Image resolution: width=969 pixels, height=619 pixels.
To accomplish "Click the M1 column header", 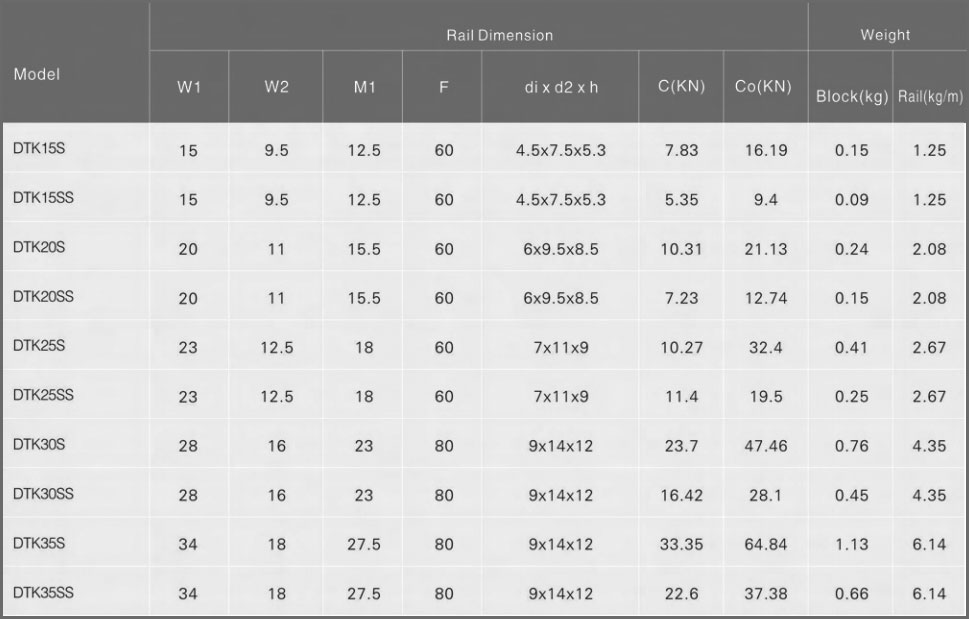I will 364,87.
